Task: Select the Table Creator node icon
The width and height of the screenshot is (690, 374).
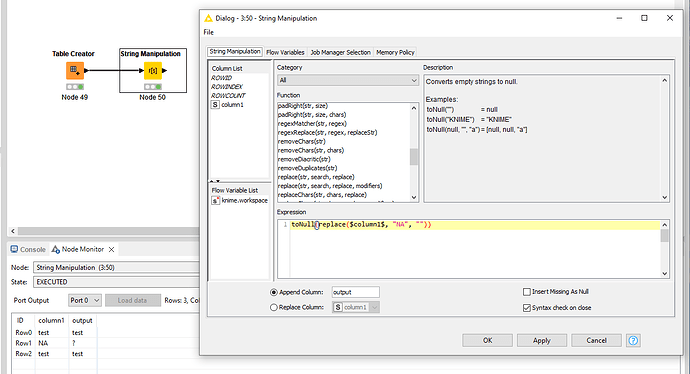Action: click(75, 70)
